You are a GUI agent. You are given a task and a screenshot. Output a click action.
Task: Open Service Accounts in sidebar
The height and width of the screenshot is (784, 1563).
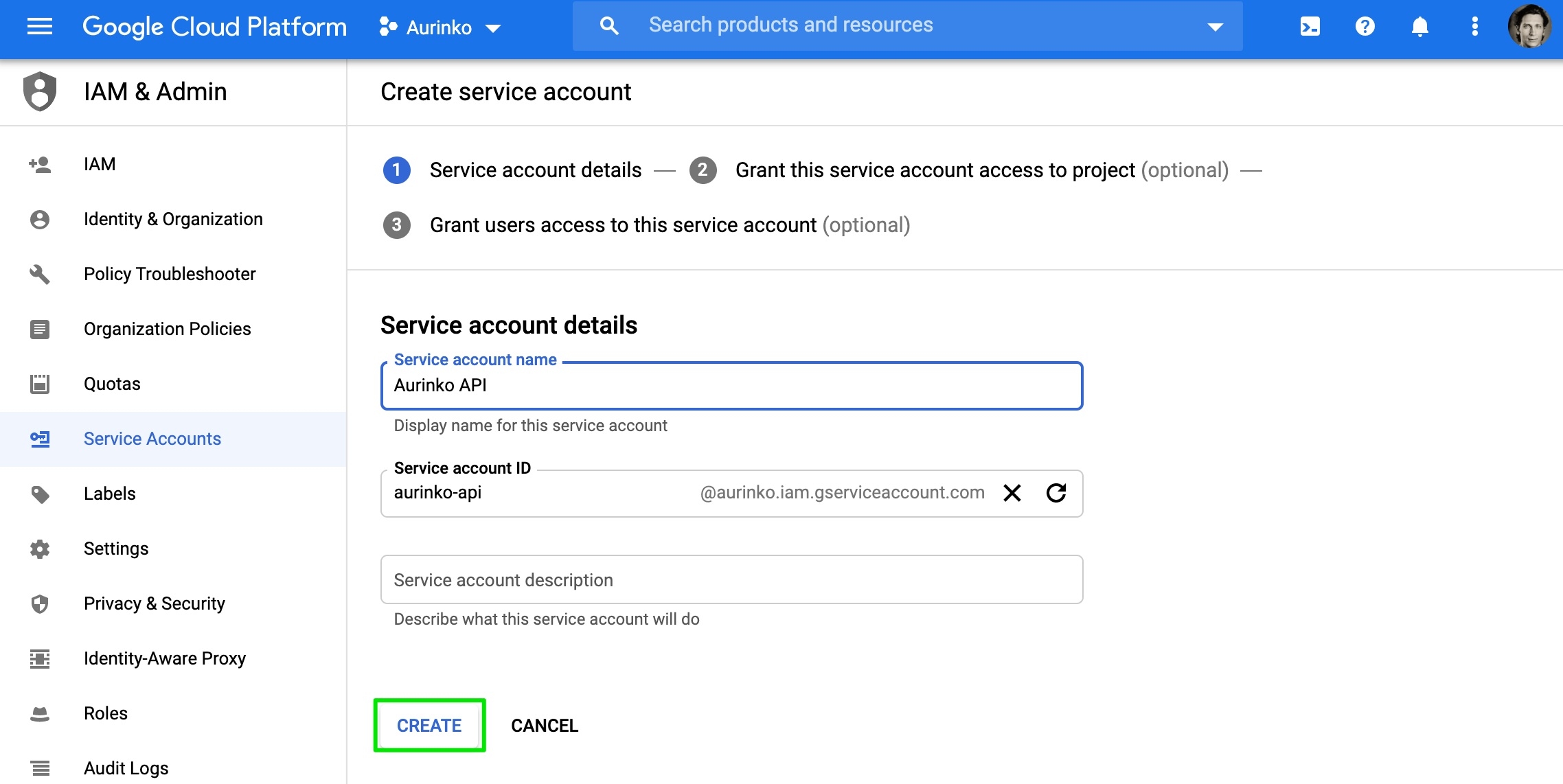click(152, 439)
